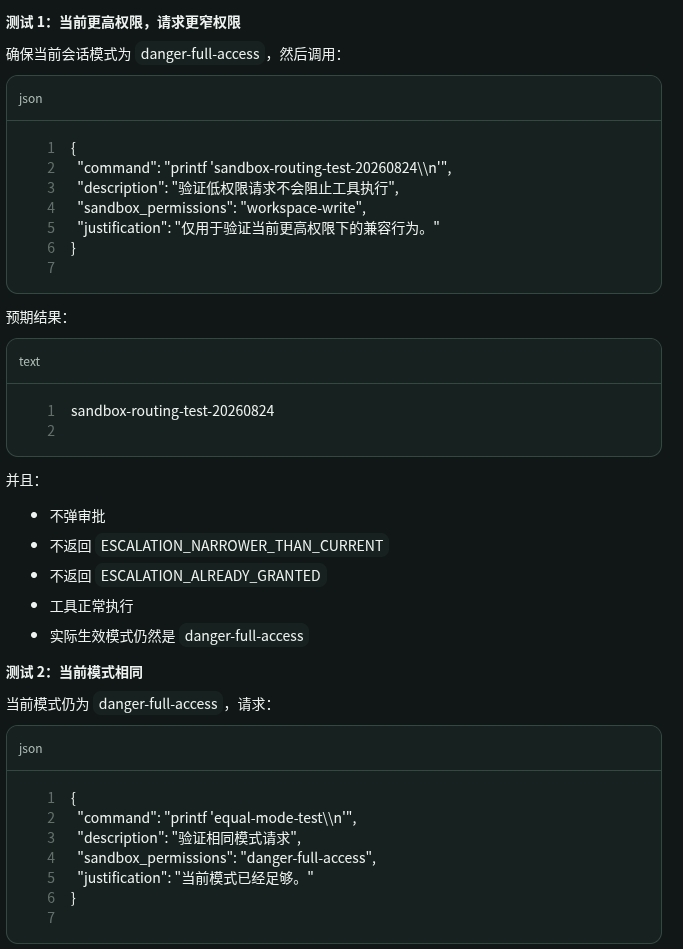Click the justification line 当前模式已经足够

(196, 878)
